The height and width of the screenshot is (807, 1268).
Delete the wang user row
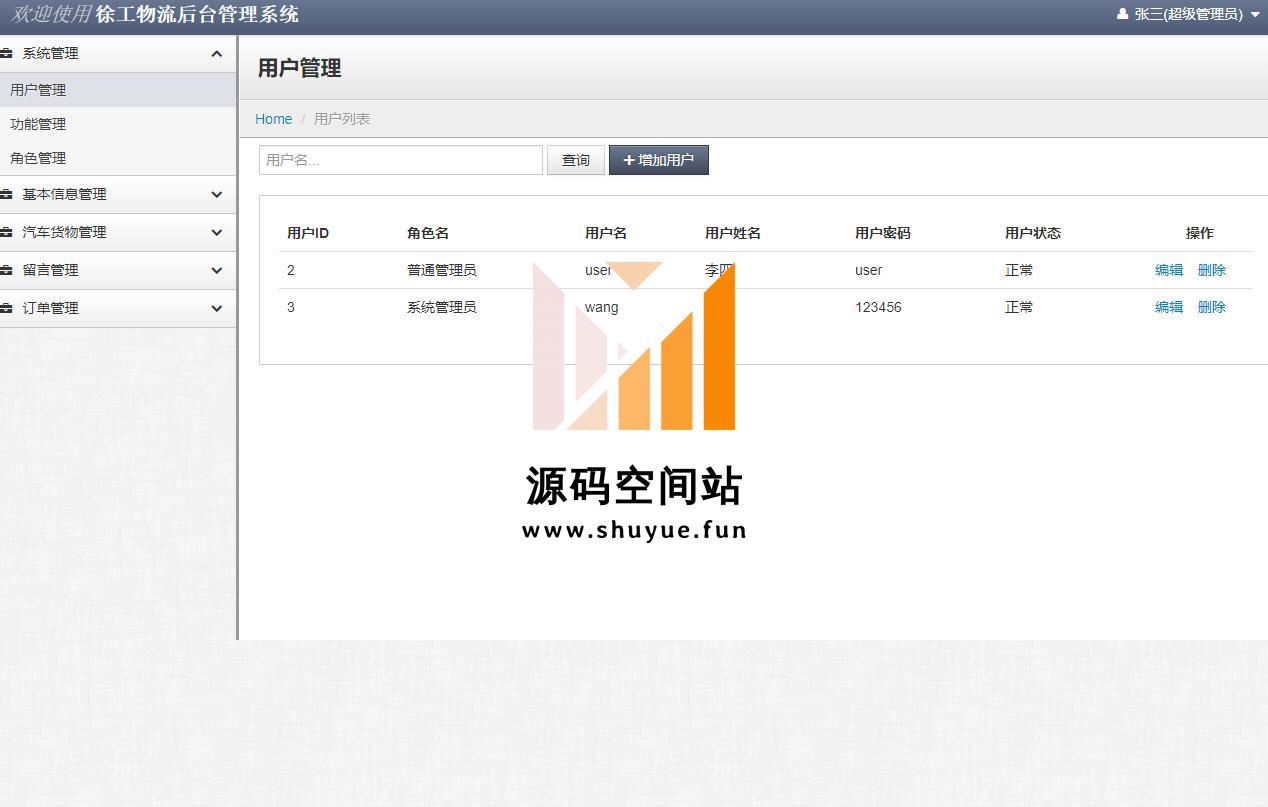[x=1212, y=307]
